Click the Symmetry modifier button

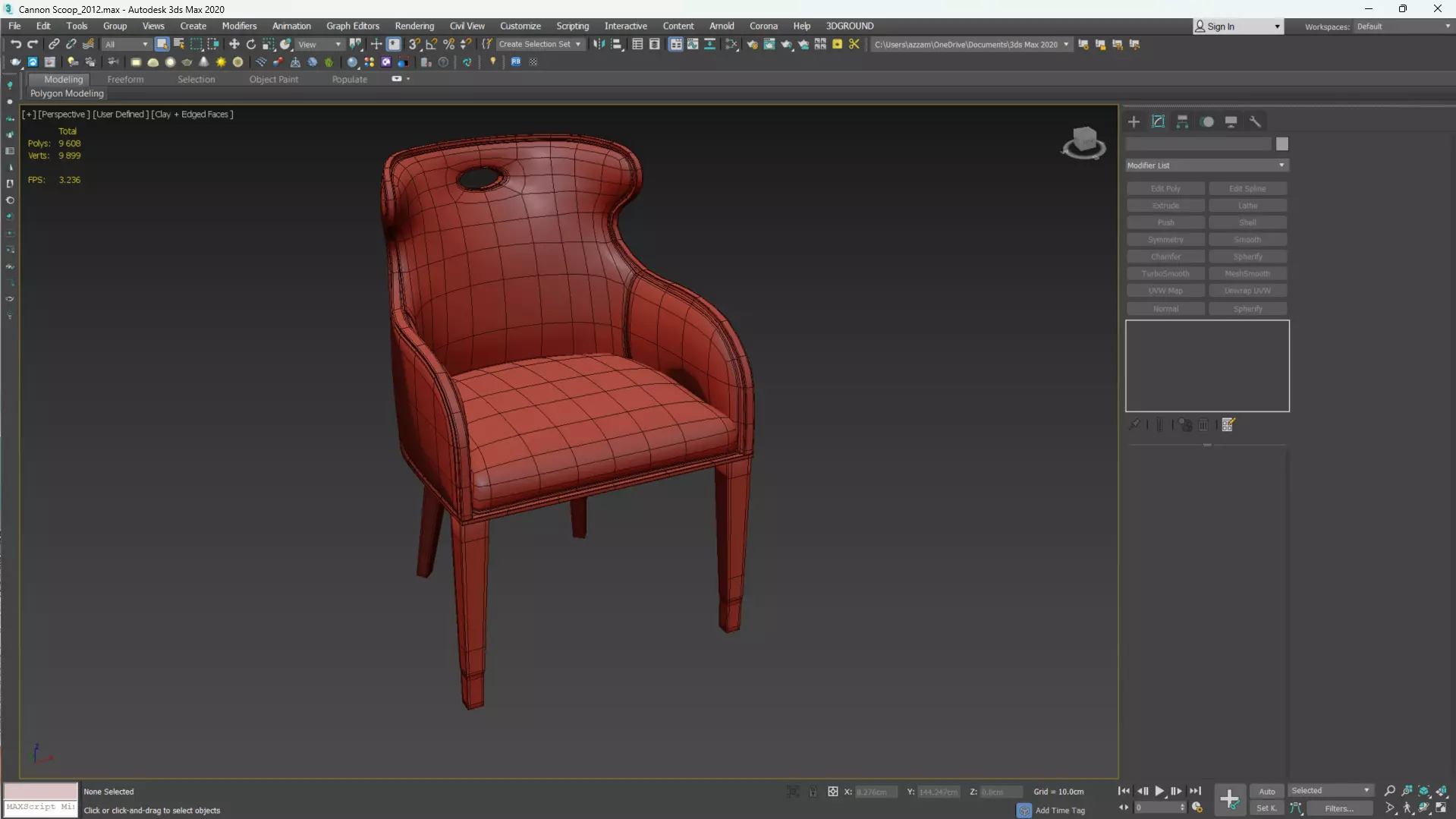[1165, 240]
